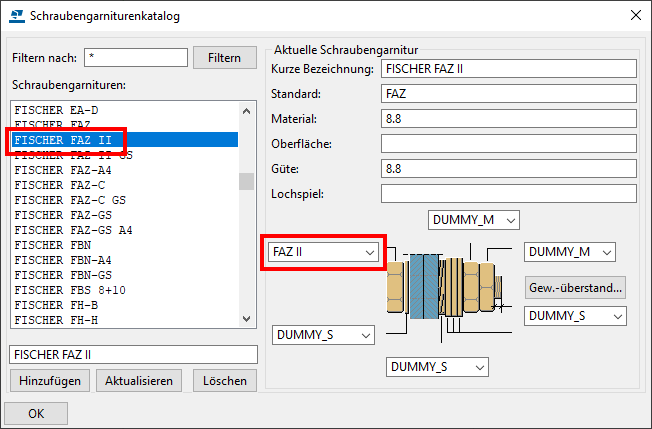652x429 pixels.
Task: Open the DUMMY_M dropdown above the bolt diagram
Action: pos(474,220)
